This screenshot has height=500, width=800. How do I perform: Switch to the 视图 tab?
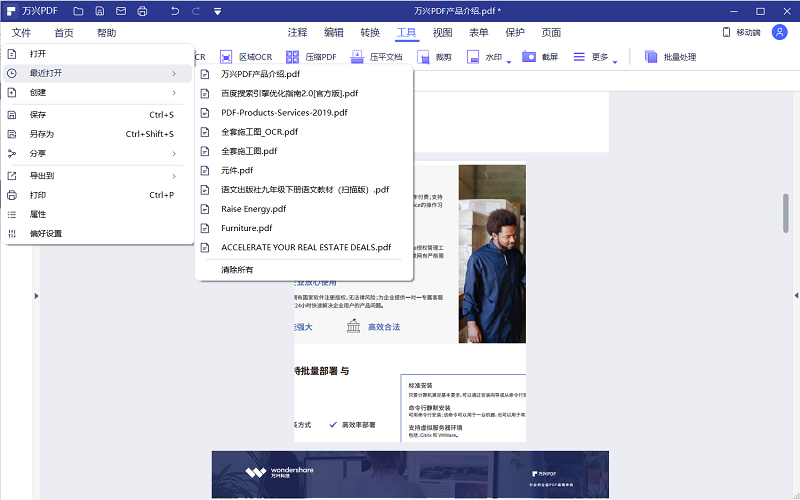coord(442,33)
